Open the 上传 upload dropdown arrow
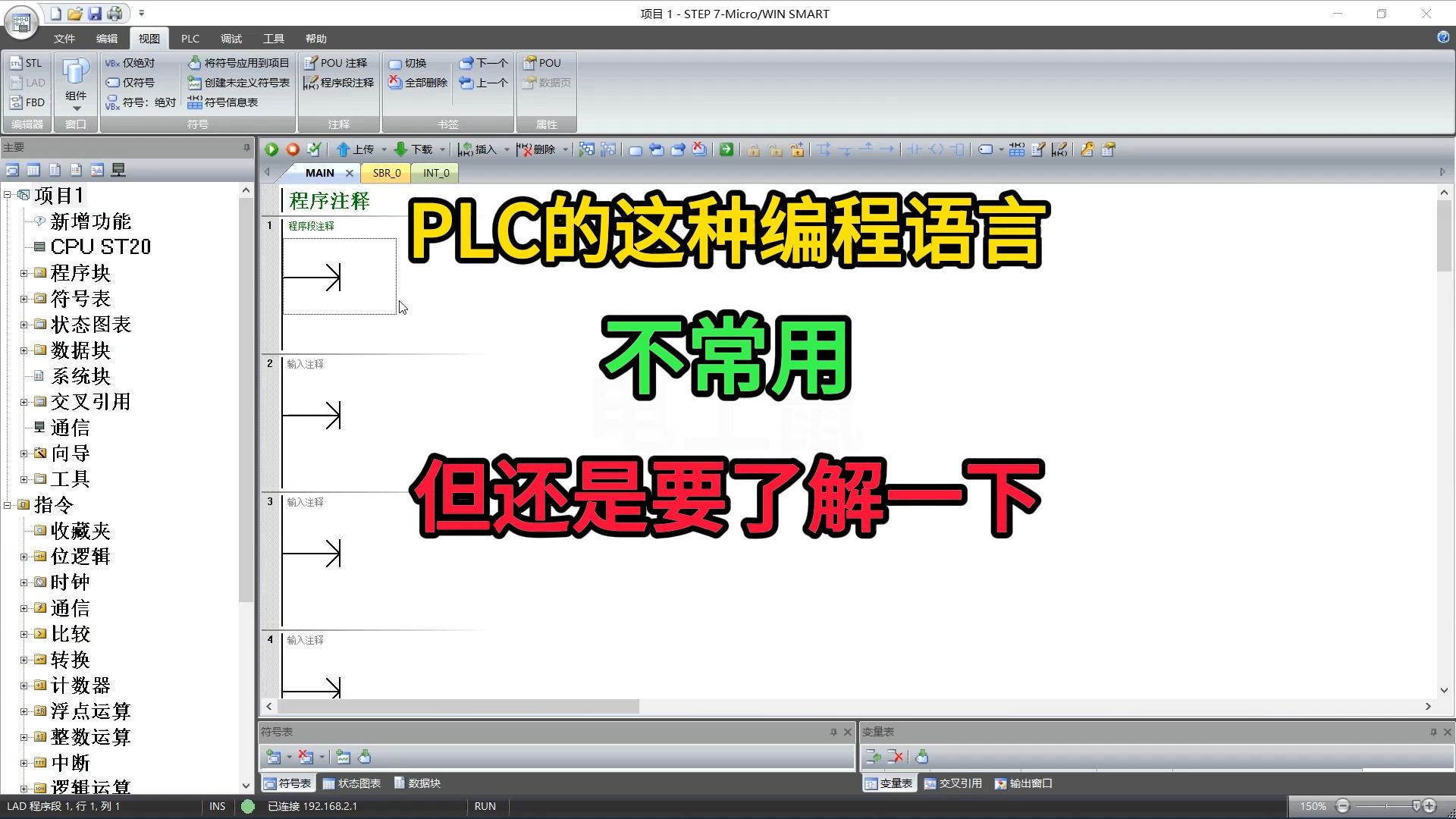The image size is (1456, 819). pos(384,150)
